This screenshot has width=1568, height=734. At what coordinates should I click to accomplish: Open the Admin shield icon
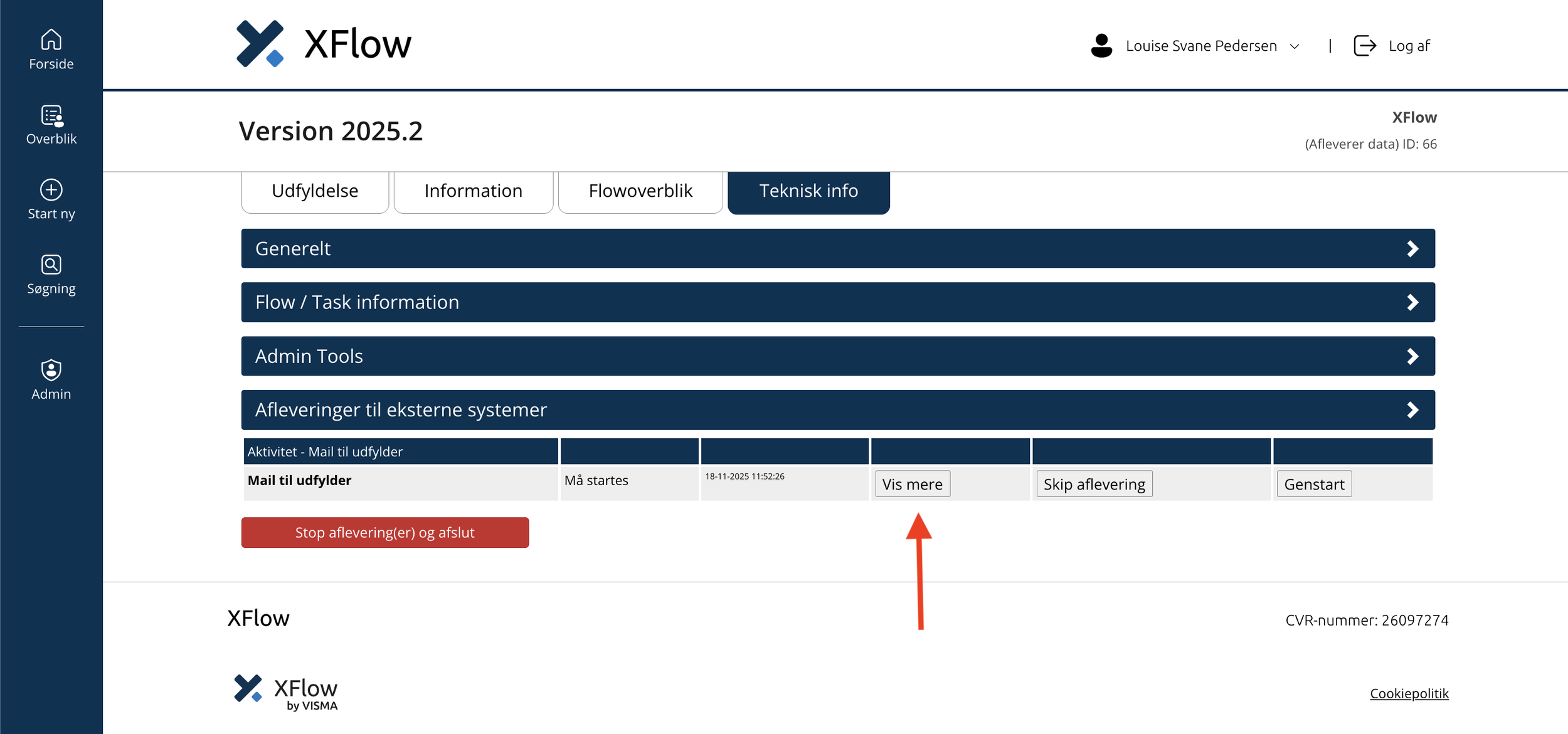click(51, 370)
